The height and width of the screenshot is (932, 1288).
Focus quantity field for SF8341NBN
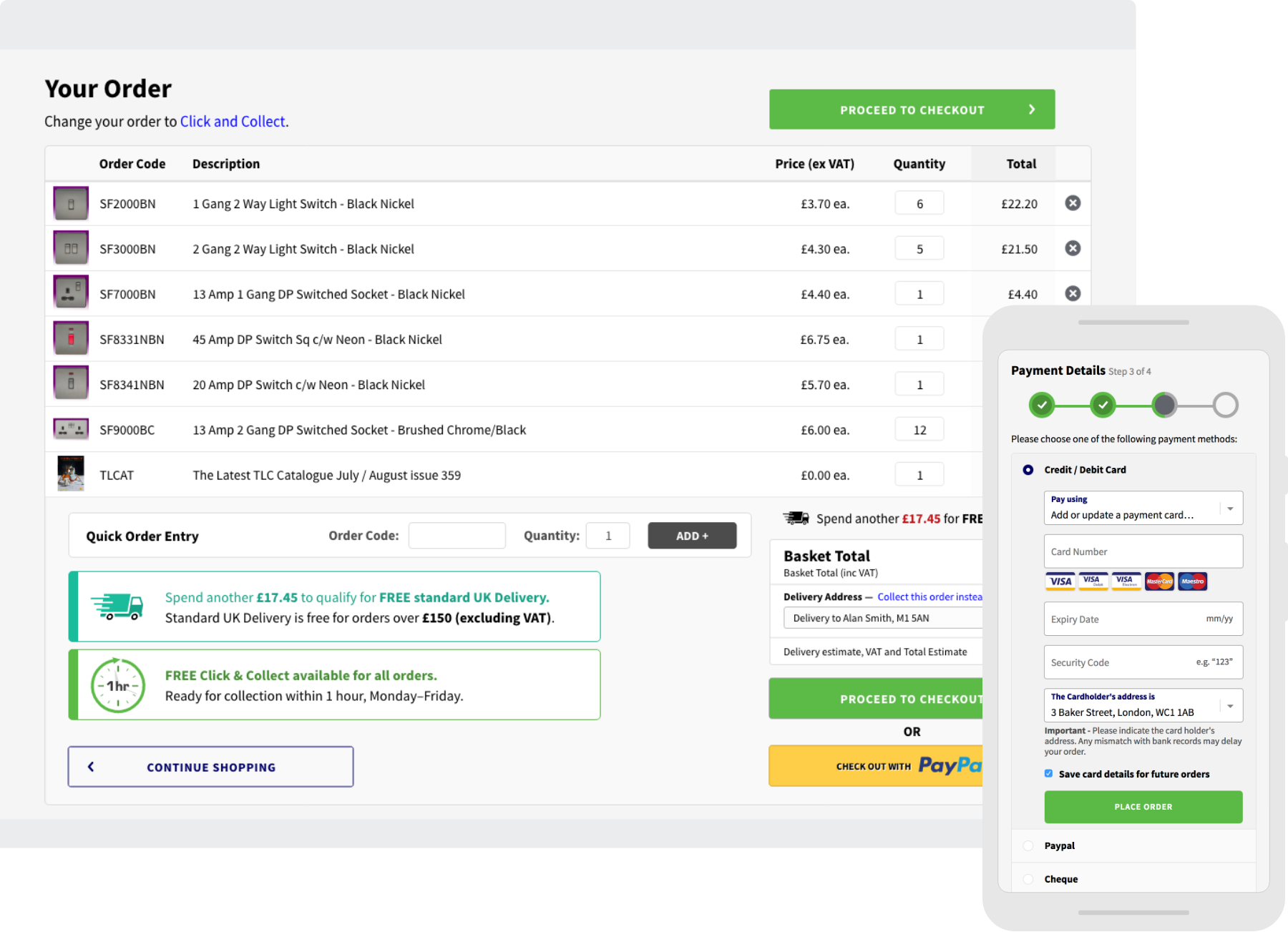(x=919, y=383)
